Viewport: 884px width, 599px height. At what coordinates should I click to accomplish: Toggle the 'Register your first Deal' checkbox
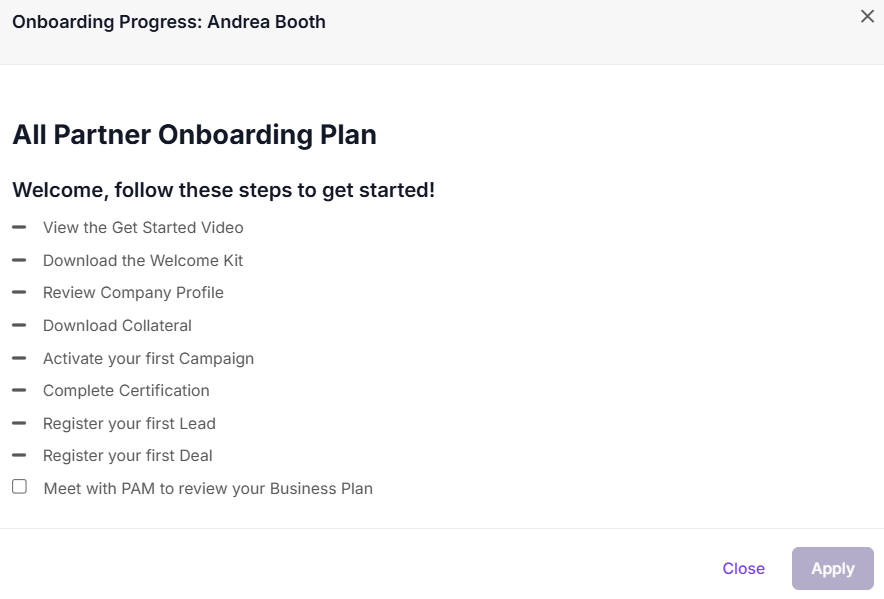[x=18, y=455]
